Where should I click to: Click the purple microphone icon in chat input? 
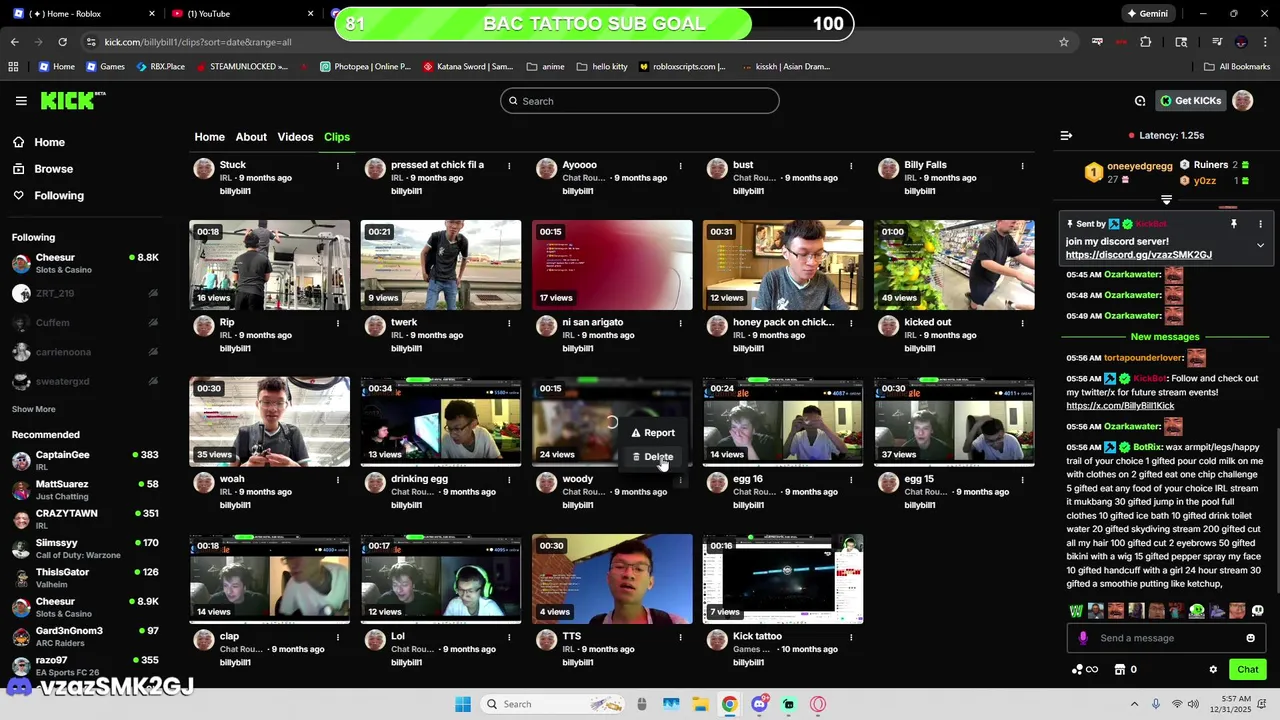[x=1083, y=638]
